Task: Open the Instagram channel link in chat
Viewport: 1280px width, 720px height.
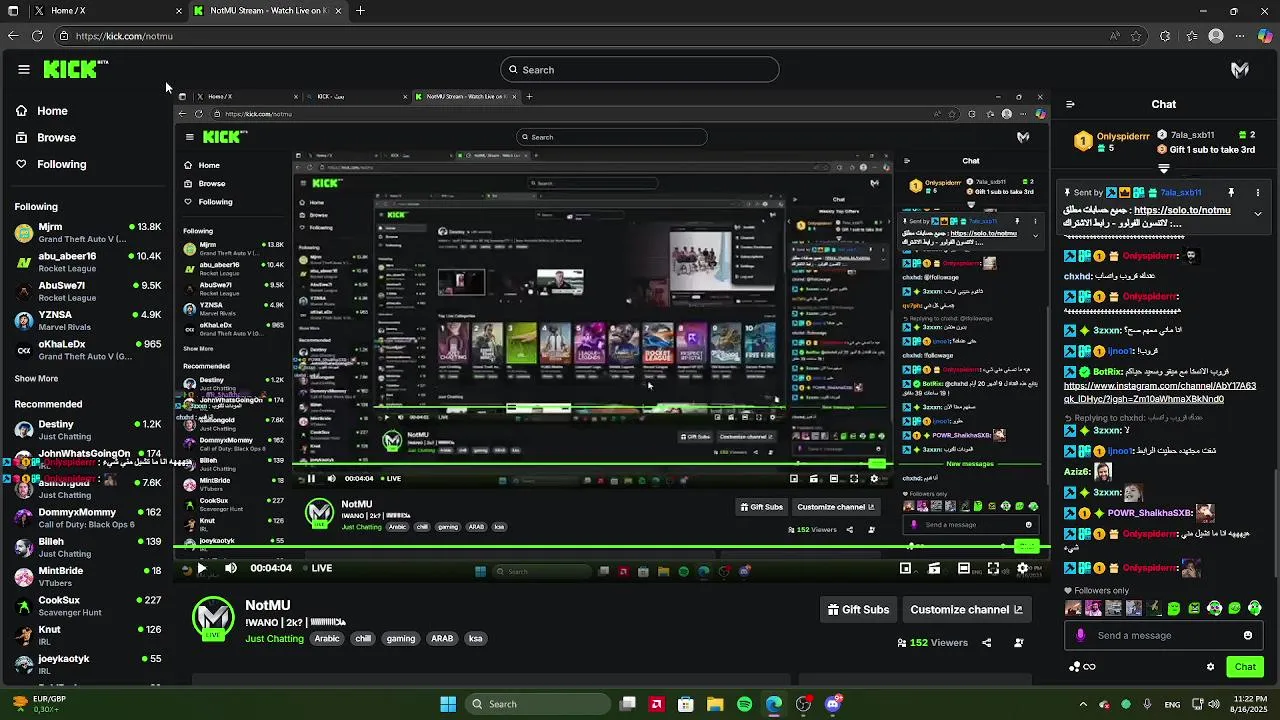Action: pyautogui.click(x=1160, y=392)
